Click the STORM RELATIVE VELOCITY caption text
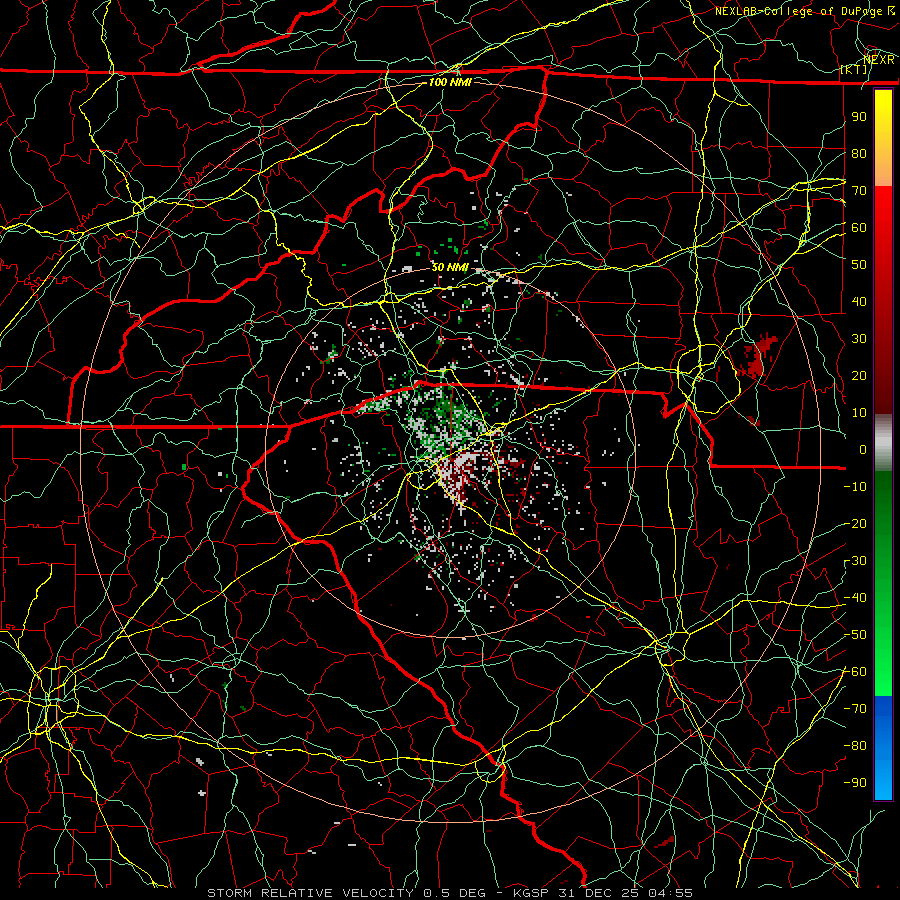This screenshot has width=900, height=900. coord(310,893)
